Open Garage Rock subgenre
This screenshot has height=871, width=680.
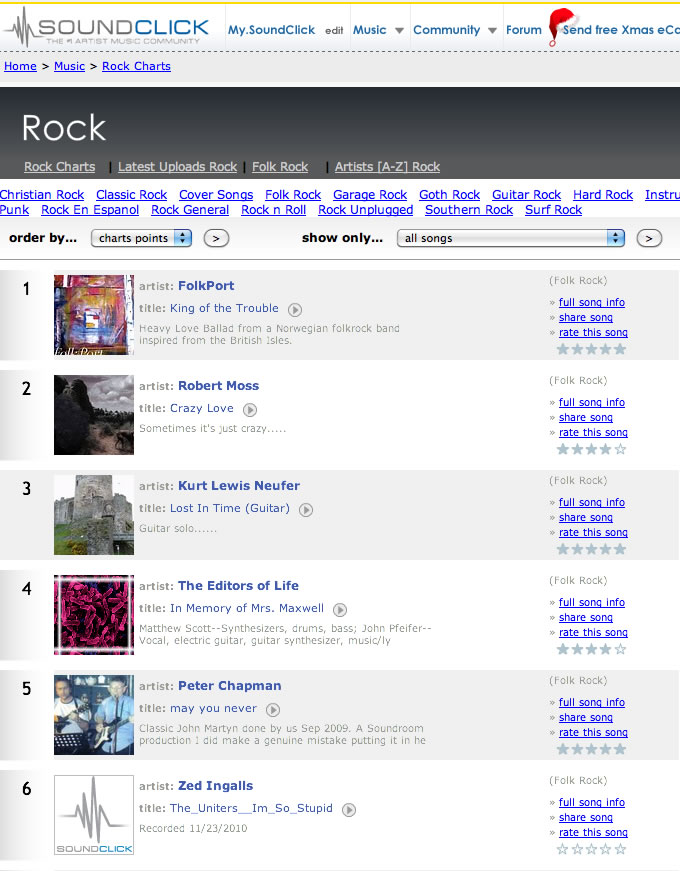370,195
